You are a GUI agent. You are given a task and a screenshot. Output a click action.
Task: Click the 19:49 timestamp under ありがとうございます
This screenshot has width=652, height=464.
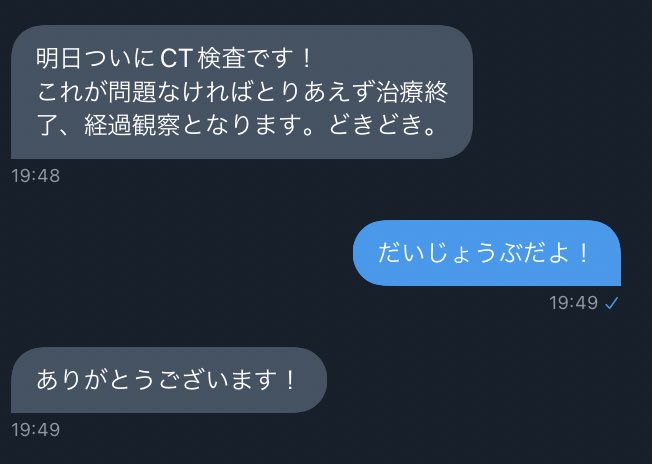tap(36, 430)
